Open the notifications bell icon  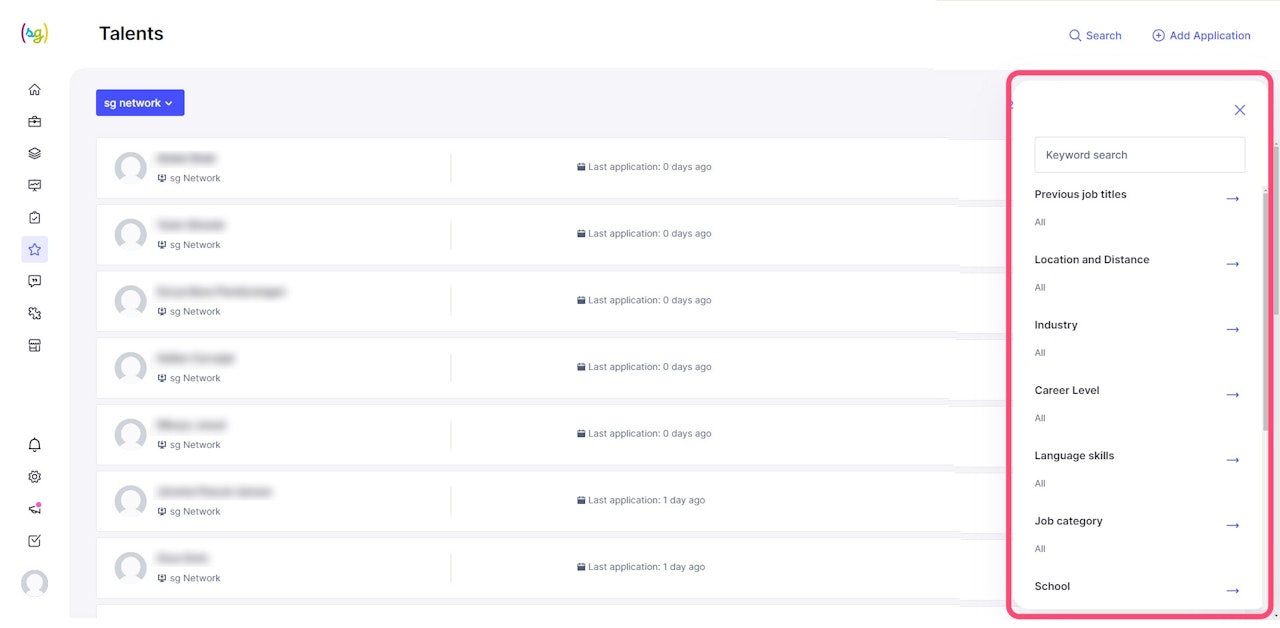coord(35,445)
